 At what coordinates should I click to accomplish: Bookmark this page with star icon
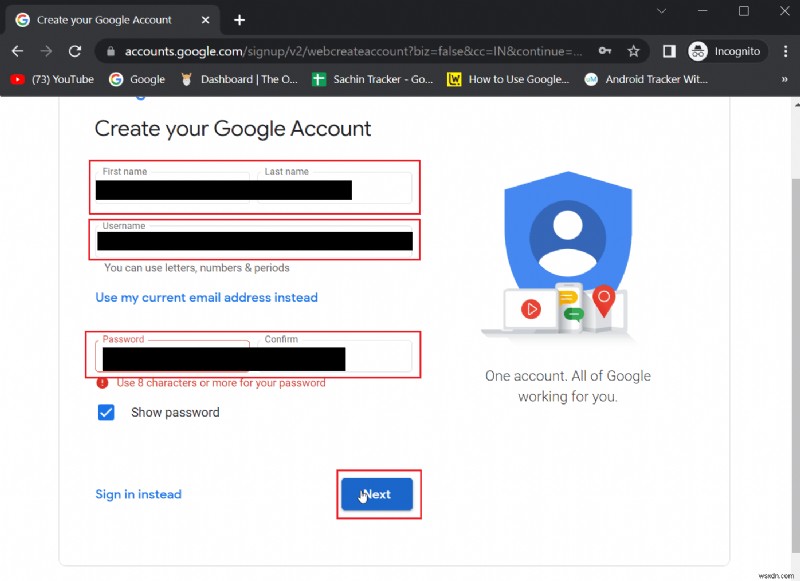633,51
